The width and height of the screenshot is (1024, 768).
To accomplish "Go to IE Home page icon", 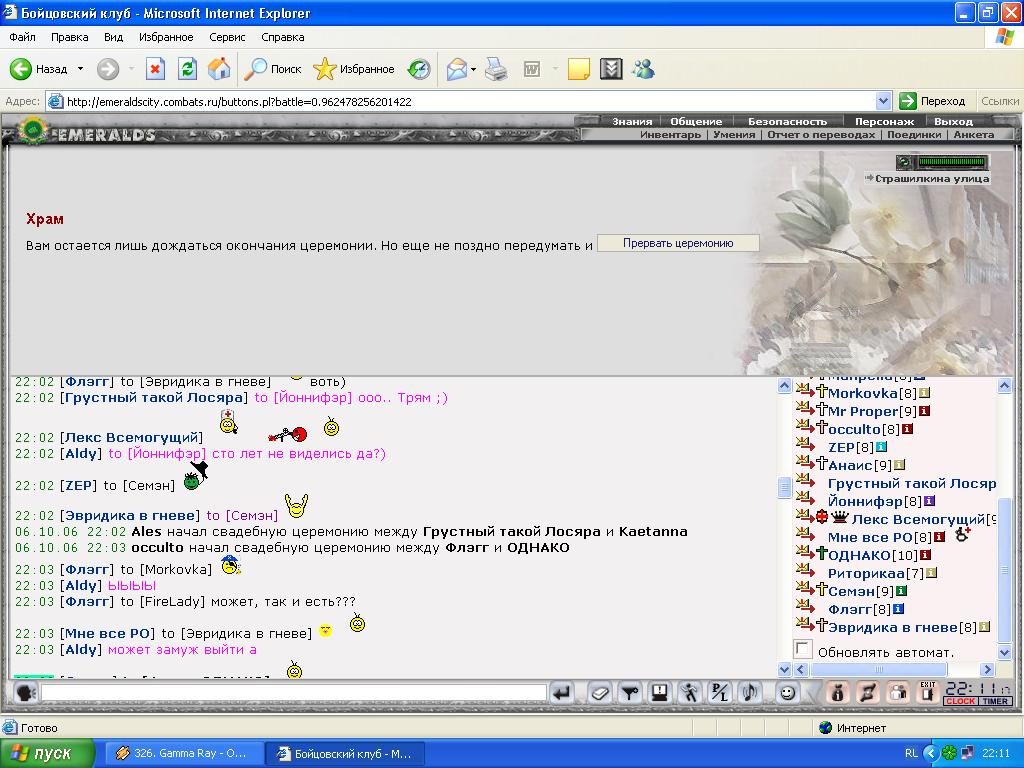I will (x=219, y=69).
